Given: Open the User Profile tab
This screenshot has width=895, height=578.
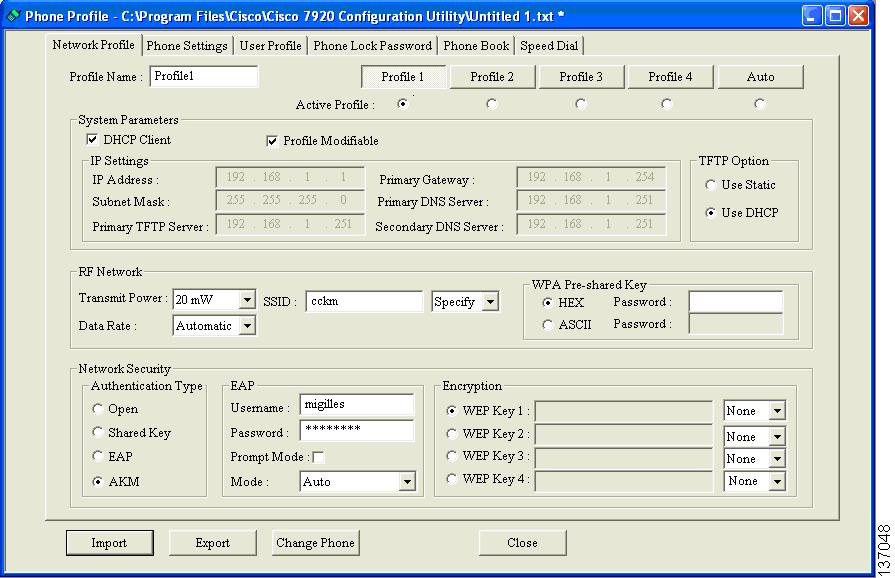Looking at the screenshot, I should coord(271,46).
